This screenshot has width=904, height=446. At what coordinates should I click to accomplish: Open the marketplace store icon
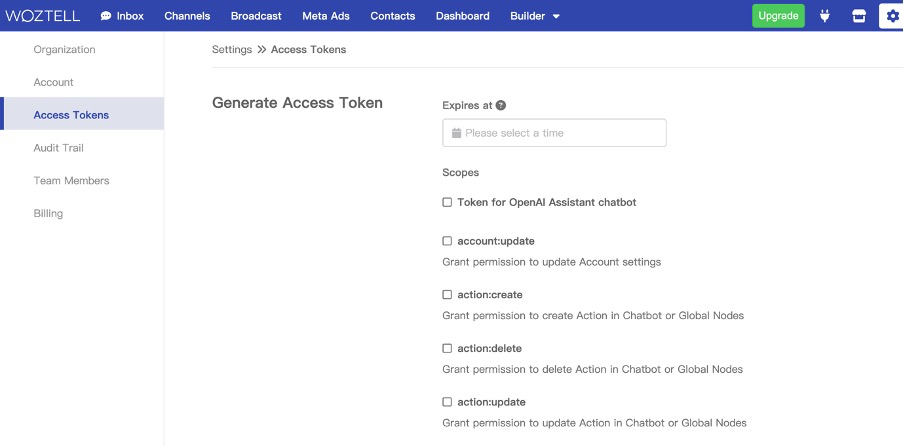[x=857, y=16]
